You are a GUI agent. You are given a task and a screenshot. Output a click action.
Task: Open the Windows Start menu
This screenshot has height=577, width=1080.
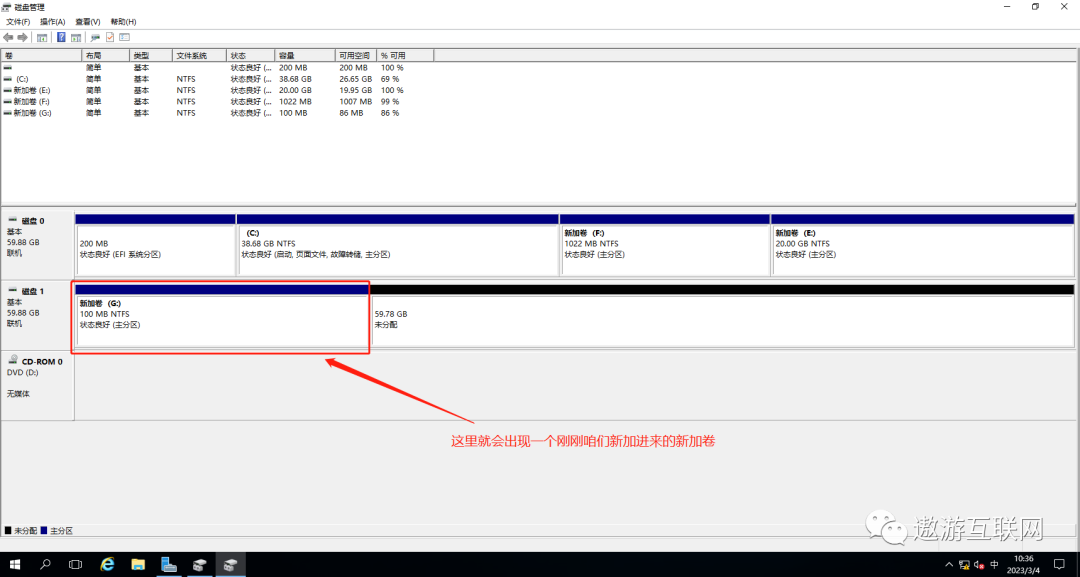pos(14,565)
